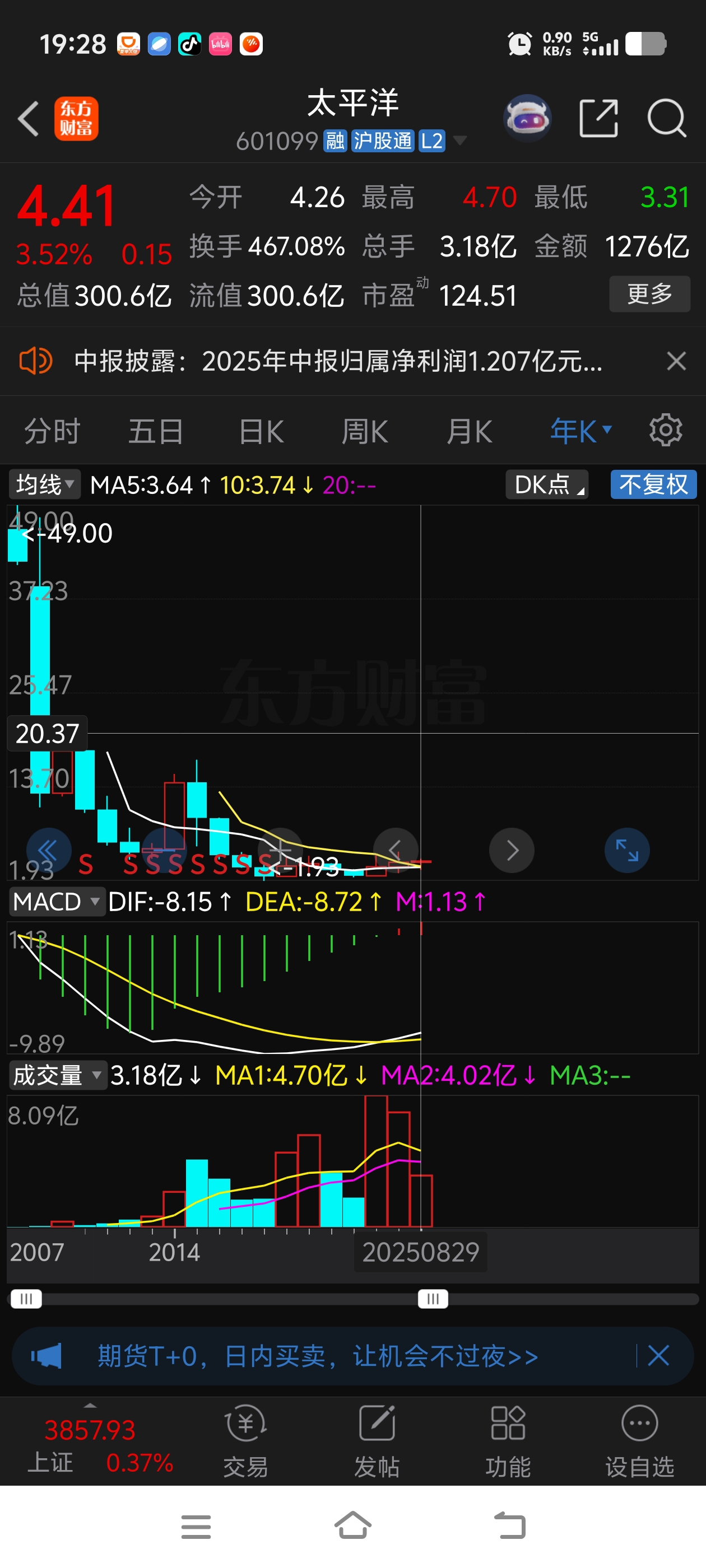Open 功能 functions icon

508,1441
